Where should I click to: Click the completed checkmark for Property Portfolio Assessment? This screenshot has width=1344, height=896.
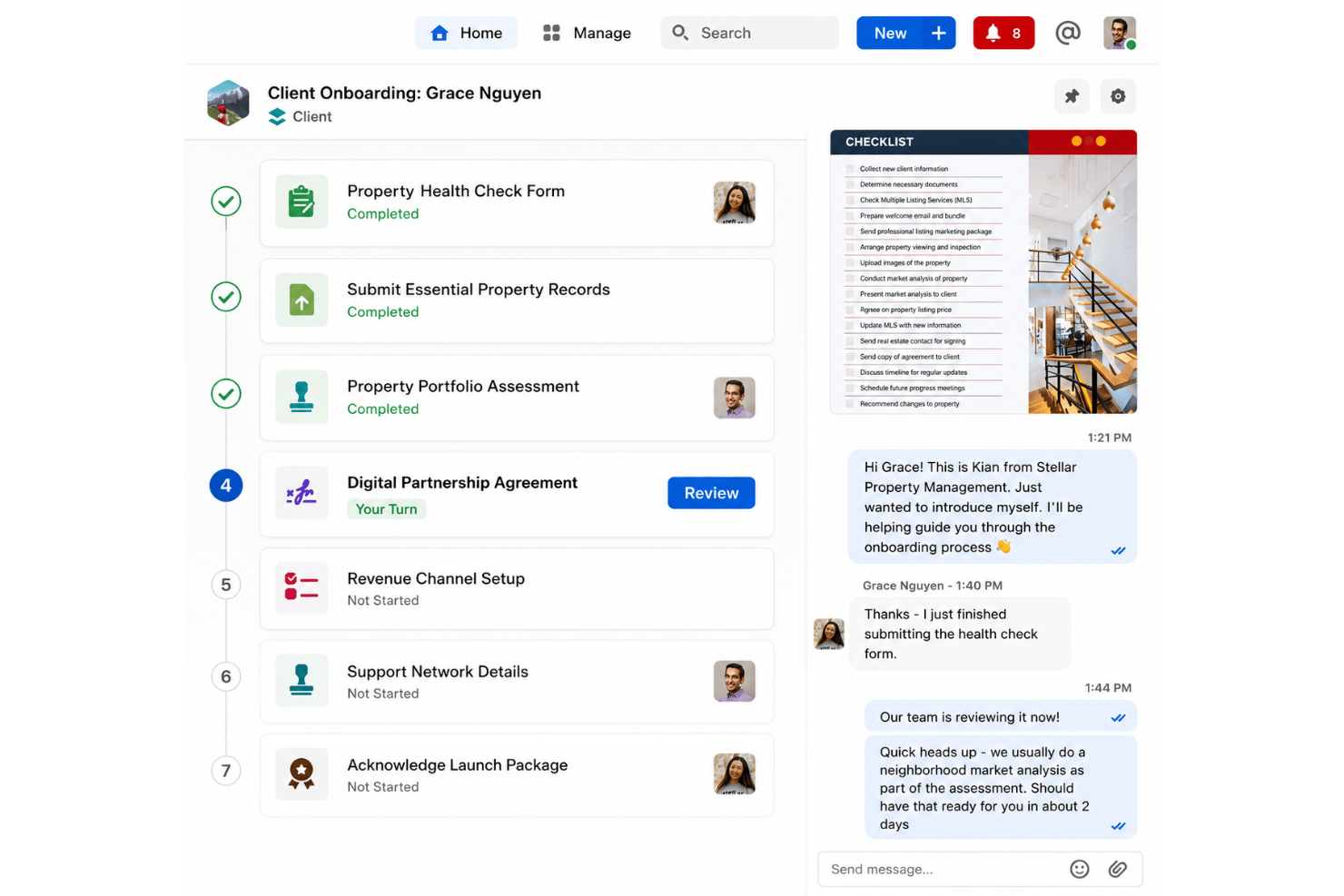(226, 394)
